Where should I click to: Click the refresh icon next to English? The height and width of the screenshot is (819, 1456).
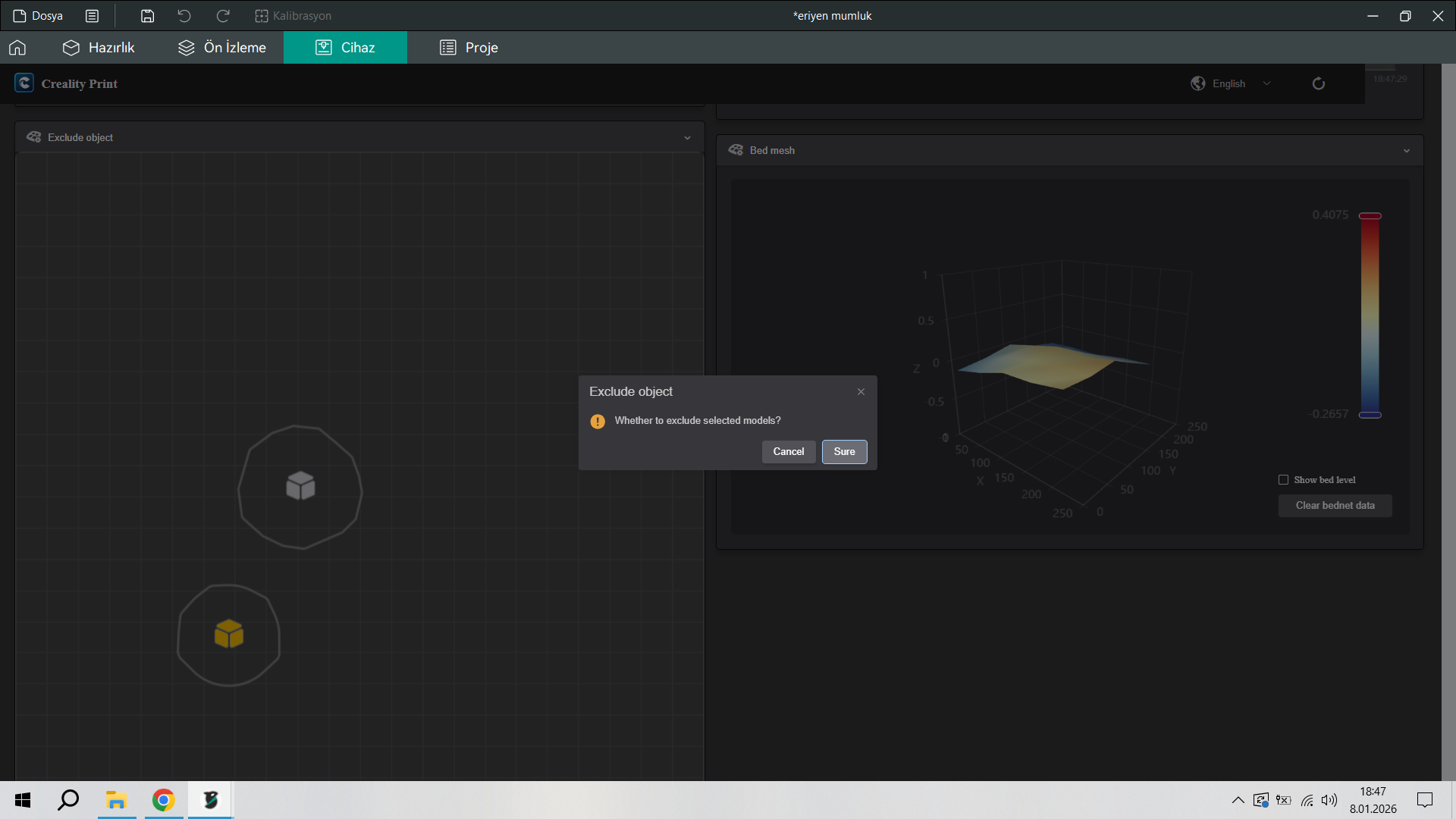pyautogui.click(x=1319, y=83)
